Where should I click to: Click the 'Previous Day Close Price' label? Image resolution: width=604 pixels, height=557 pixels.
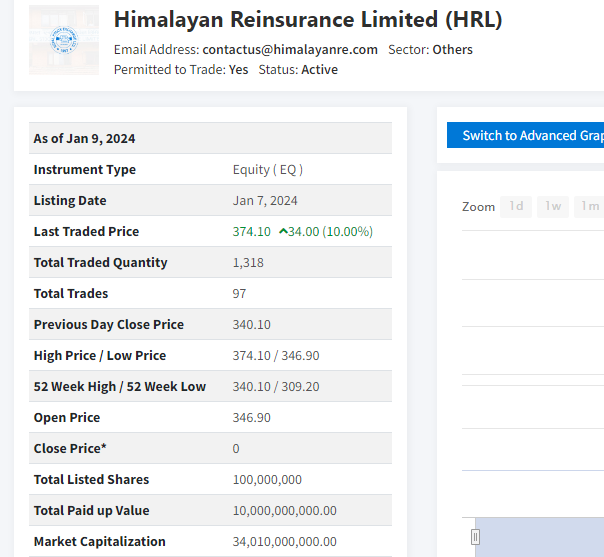(x=109, y=325)
